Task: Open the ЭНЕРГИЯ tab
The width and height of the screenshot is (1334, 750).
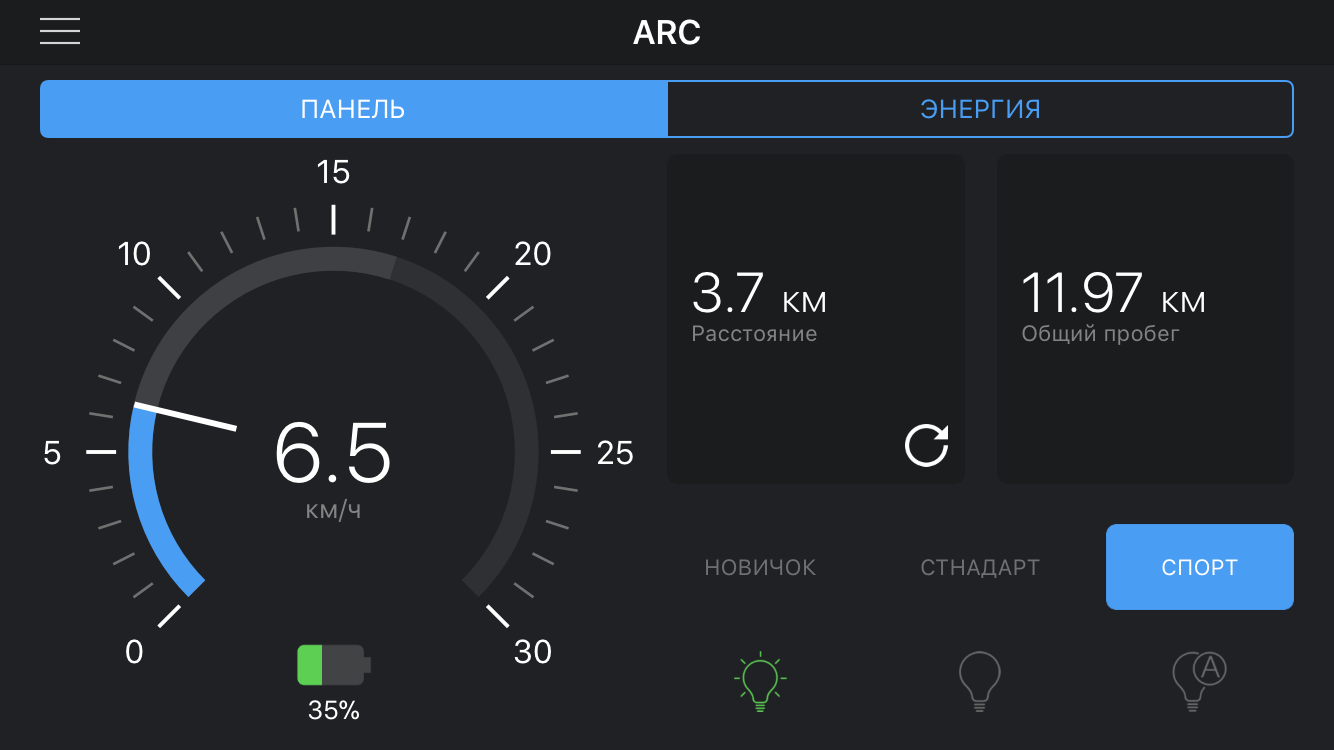Action: pyautogui.click(x=980, y=109)
